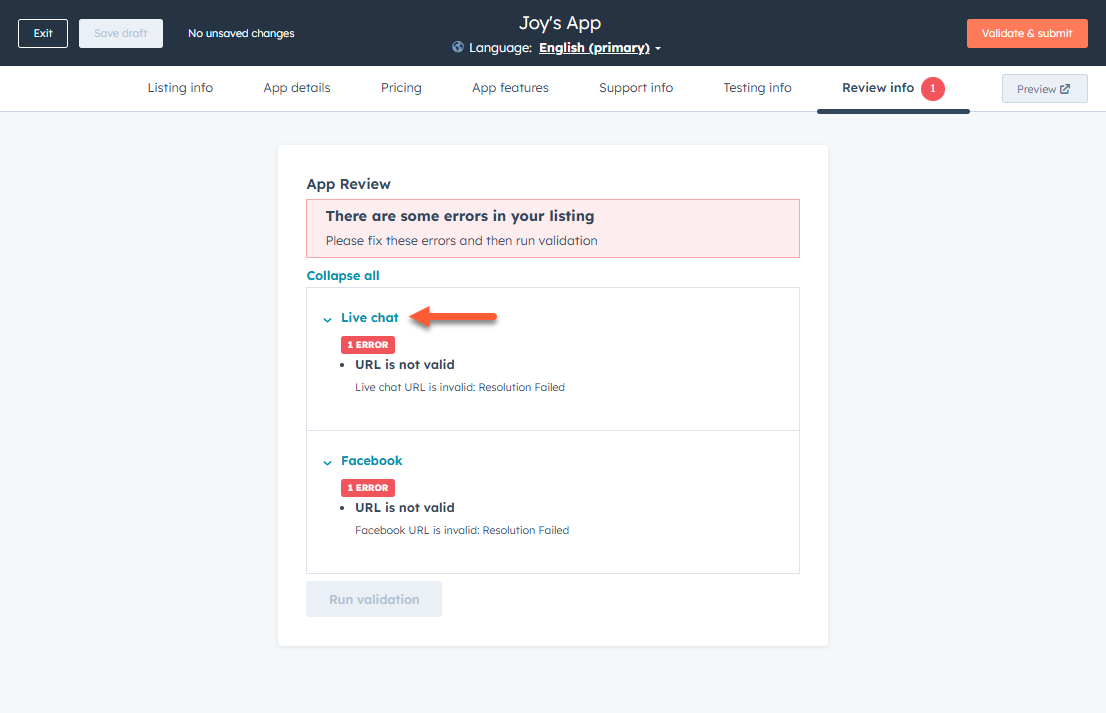Screen dimensions: 1106x713
Task: Go to the Pricing tab
Action: pyautogui.click(x=401, y=88)
